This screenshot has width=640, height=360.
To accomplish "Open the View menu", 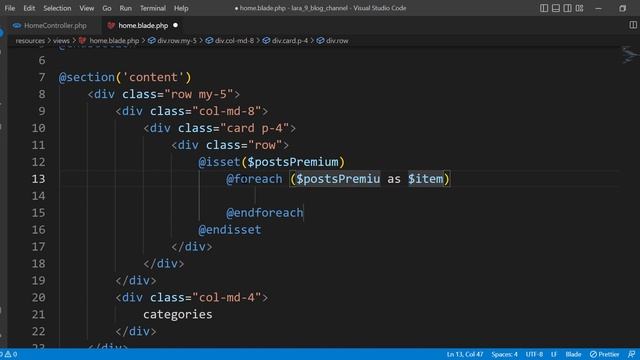I will coord(87,8).
